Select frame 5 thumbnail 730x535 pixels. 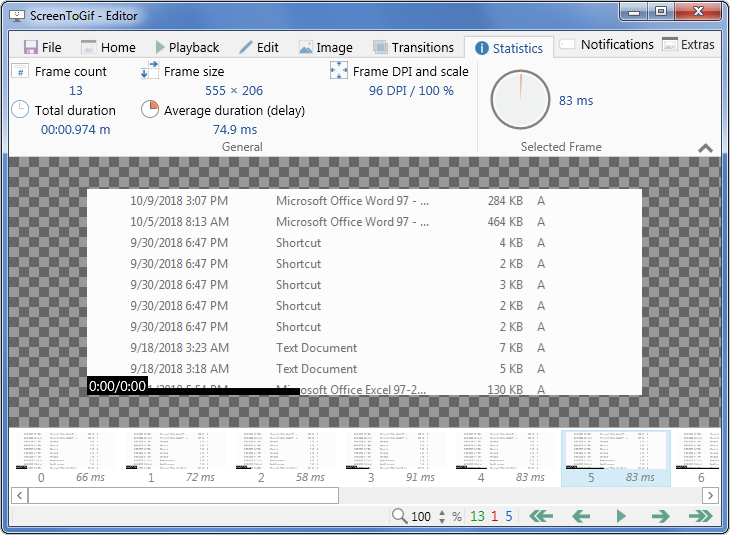[615, 458]
